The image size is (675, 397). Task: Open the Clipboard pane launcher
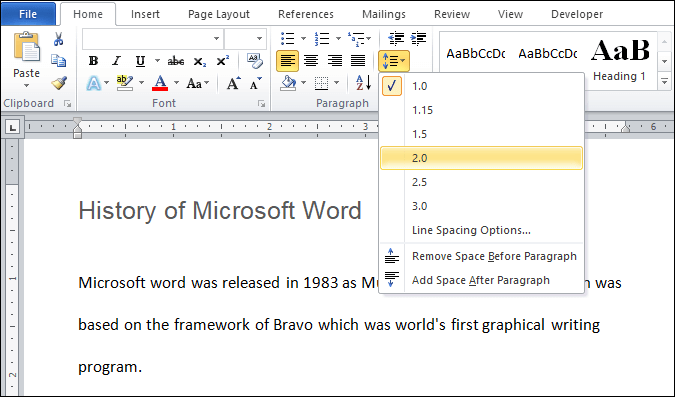point(67,104)
